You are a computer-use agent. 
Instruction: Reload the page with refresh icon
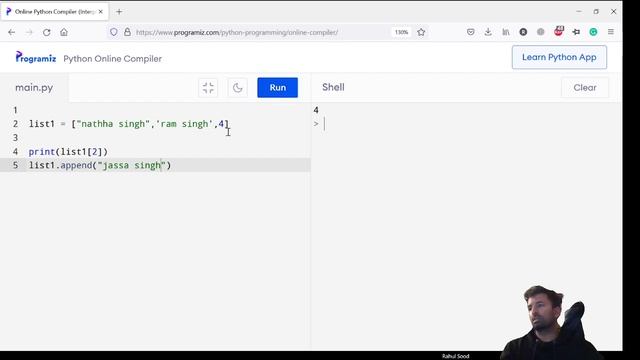[x=47, y=32]
